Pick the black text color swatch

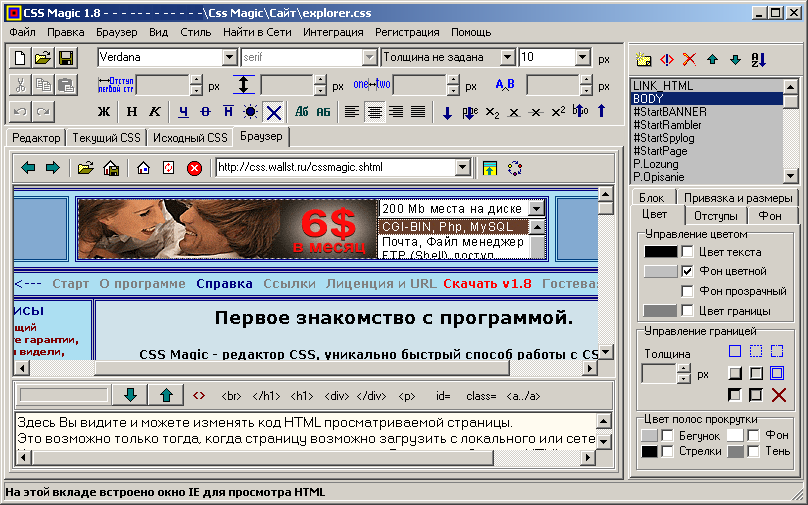(x=661, y=252)
